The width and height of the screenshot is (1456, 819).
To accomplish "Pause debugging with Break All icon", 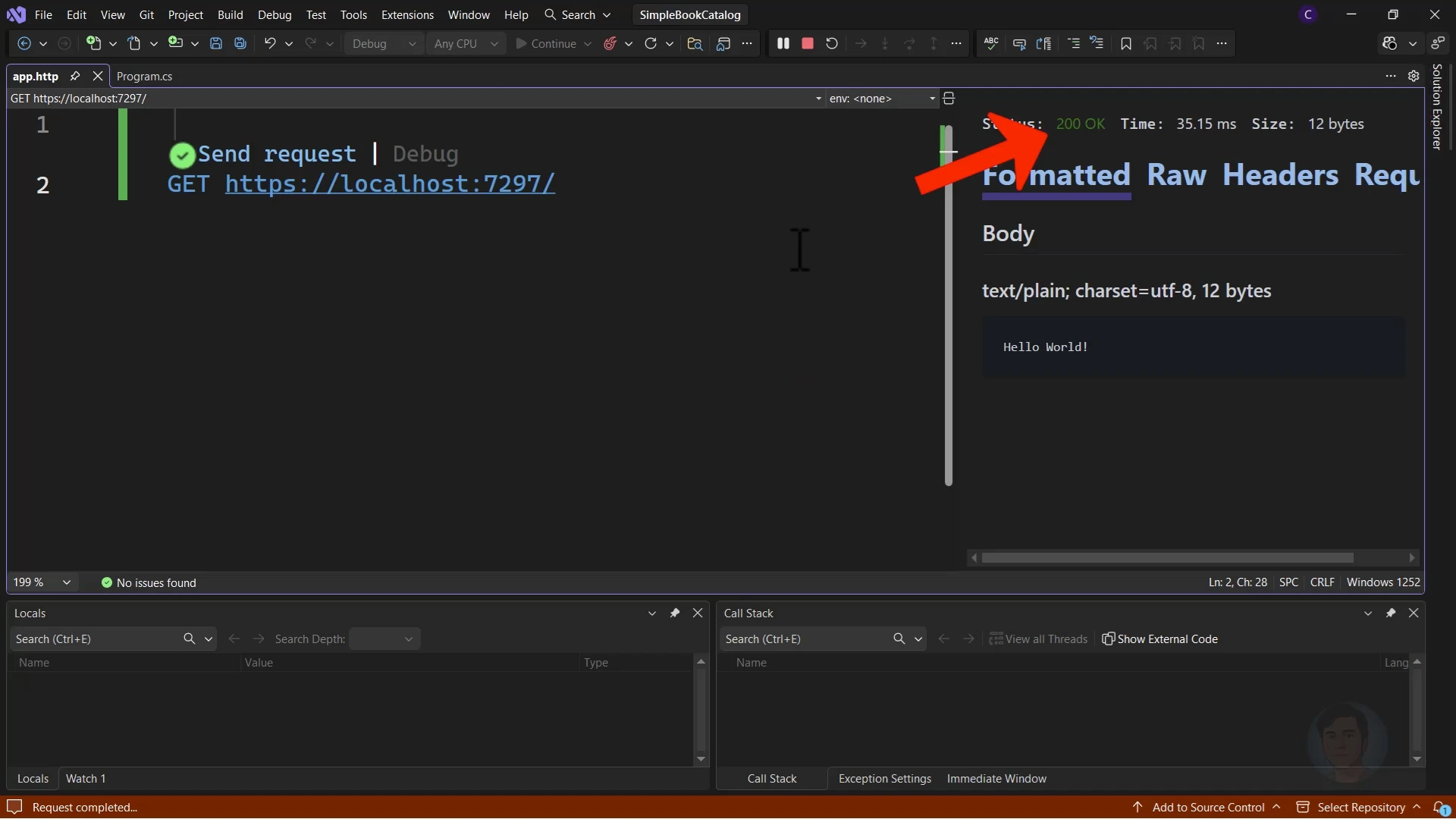I will tap(783, 44).
